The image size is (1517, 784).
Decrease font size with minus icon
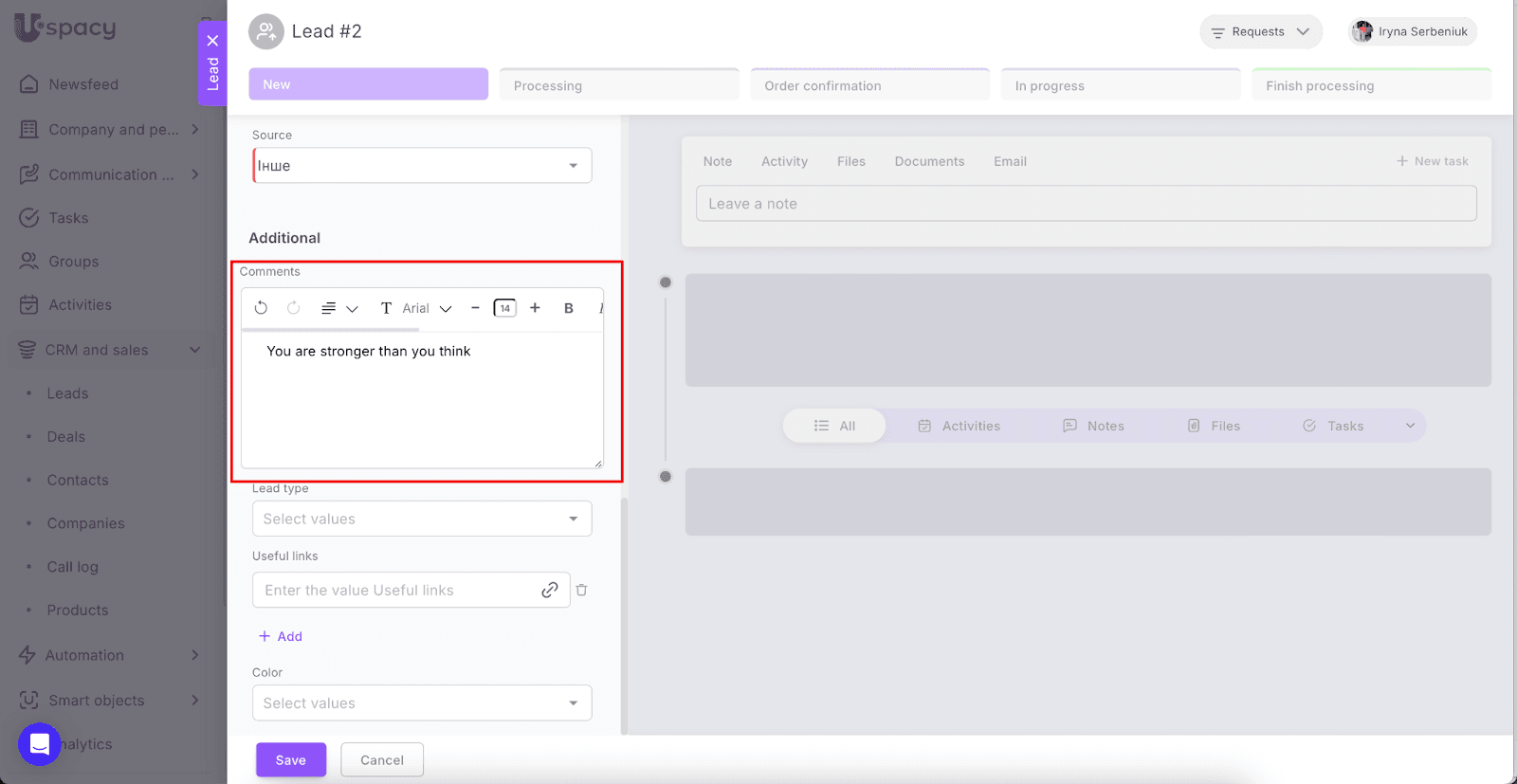pyautogui.click(x=475, y=308)
